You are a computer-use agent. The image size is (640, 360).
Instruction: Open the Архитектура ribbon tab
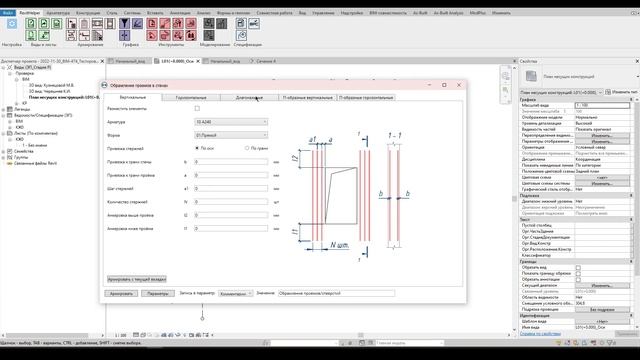coord(58,13)
